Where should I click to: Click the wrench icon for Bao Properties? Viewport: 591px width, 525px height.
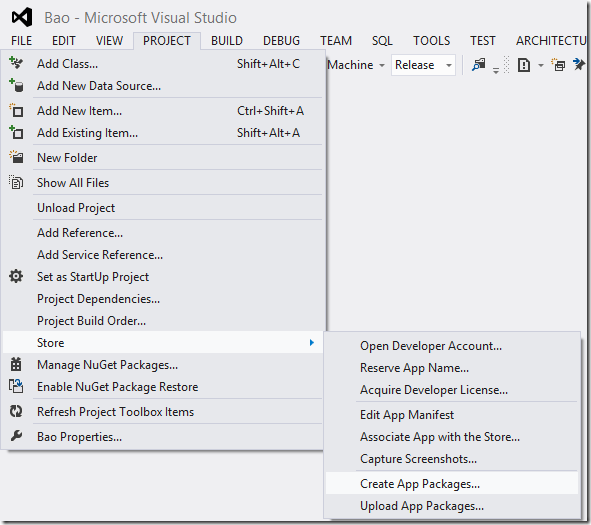[x=16, y=436]
